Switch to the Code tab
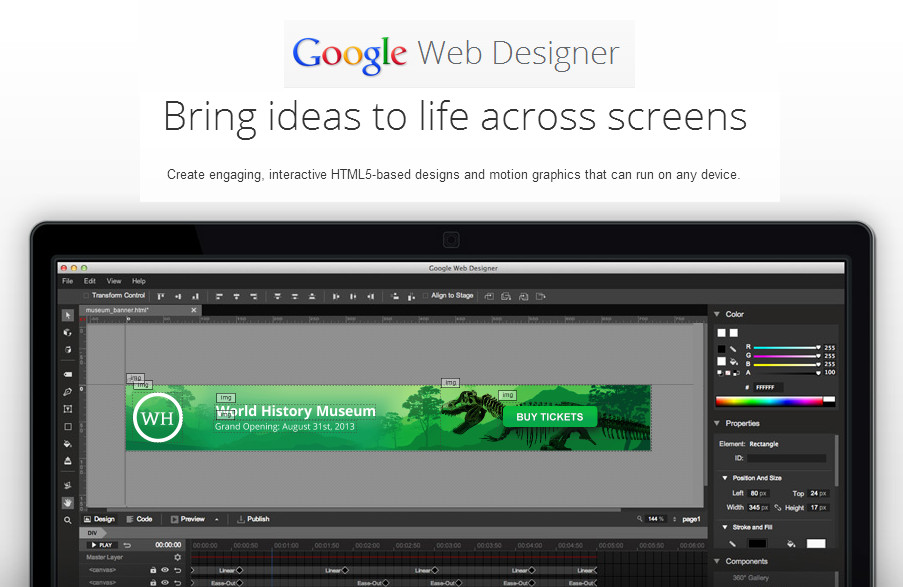 [141, 519]
